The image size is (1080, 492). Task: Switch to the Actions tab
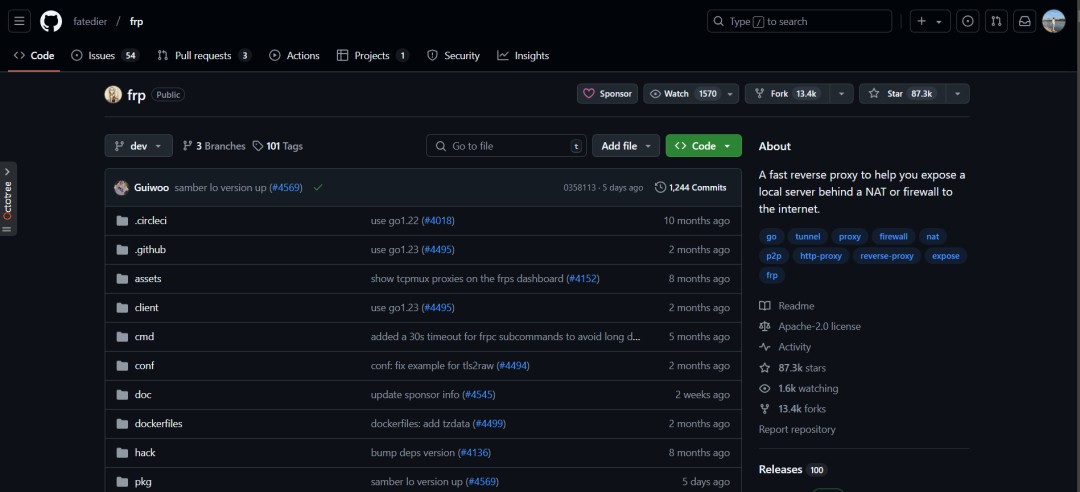(294, 56)
